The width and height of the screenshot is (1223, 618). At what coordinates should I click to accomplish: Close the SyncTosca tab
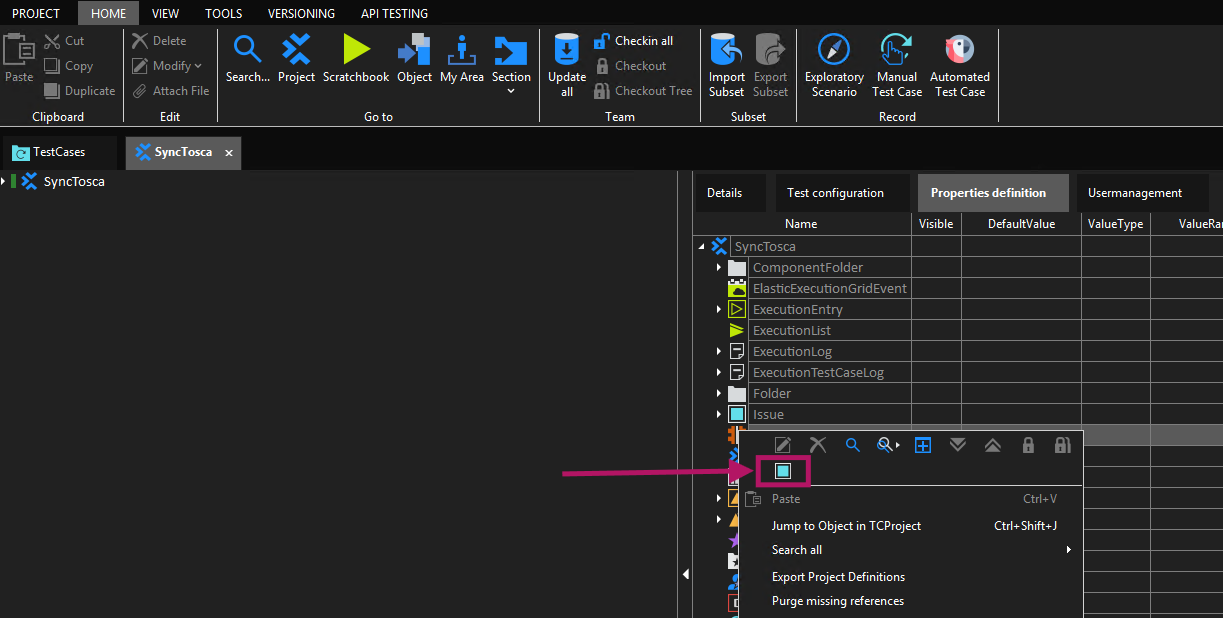pos(229,153)
